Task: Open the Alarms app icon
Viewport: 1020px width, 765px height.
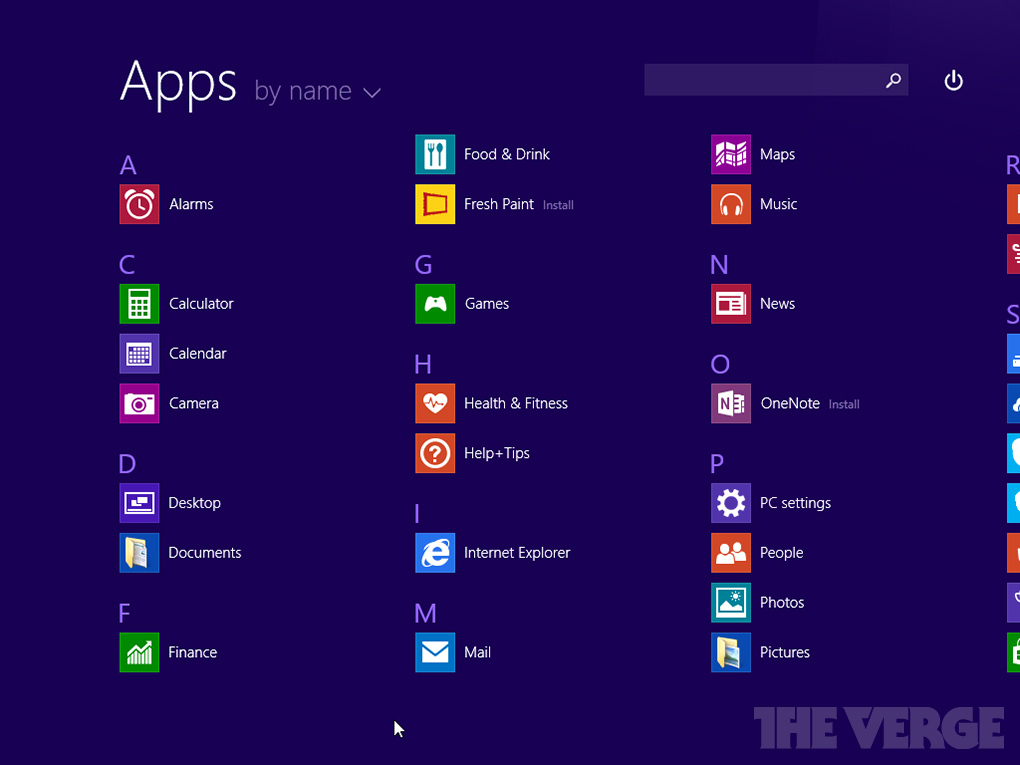Action: (139, 204)
